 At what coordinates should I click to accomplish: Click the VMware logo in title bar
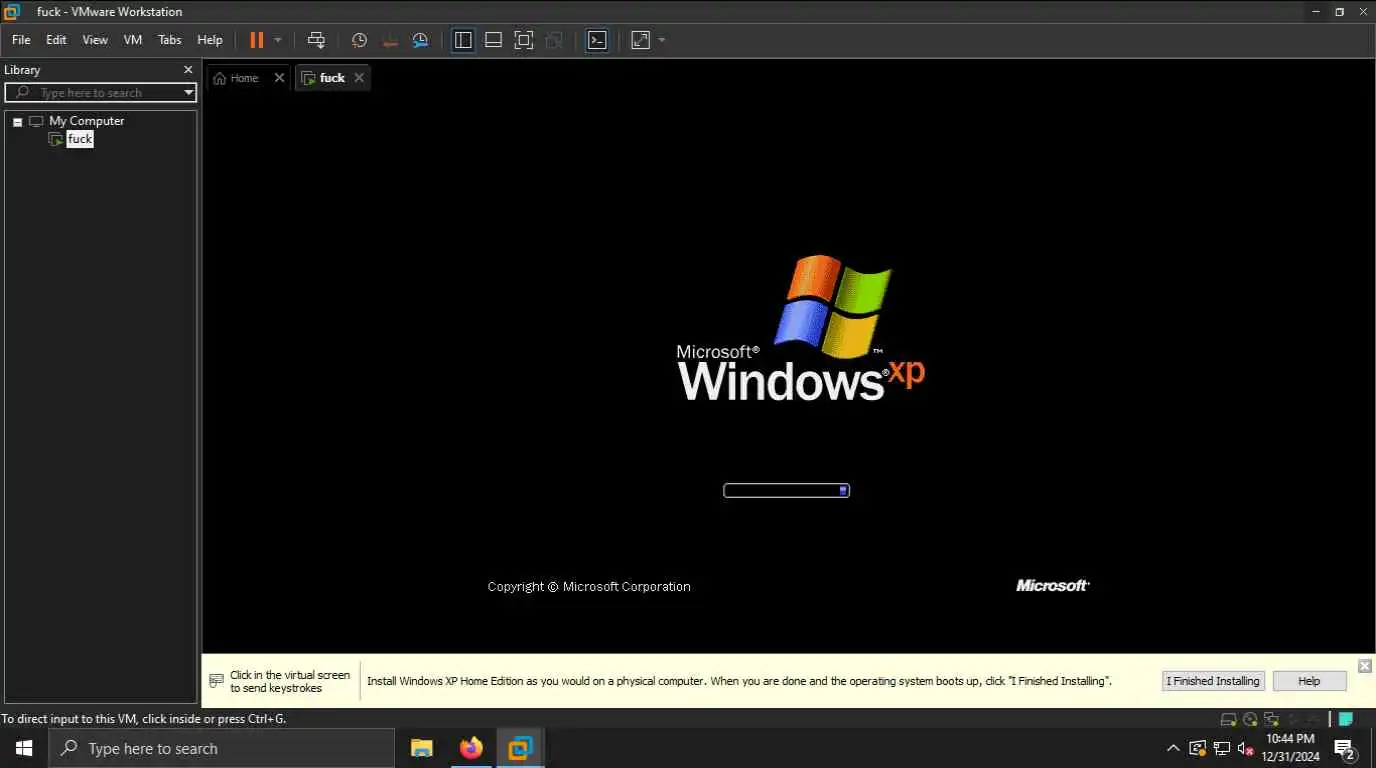pyautogui.click(x=12, y=12)
